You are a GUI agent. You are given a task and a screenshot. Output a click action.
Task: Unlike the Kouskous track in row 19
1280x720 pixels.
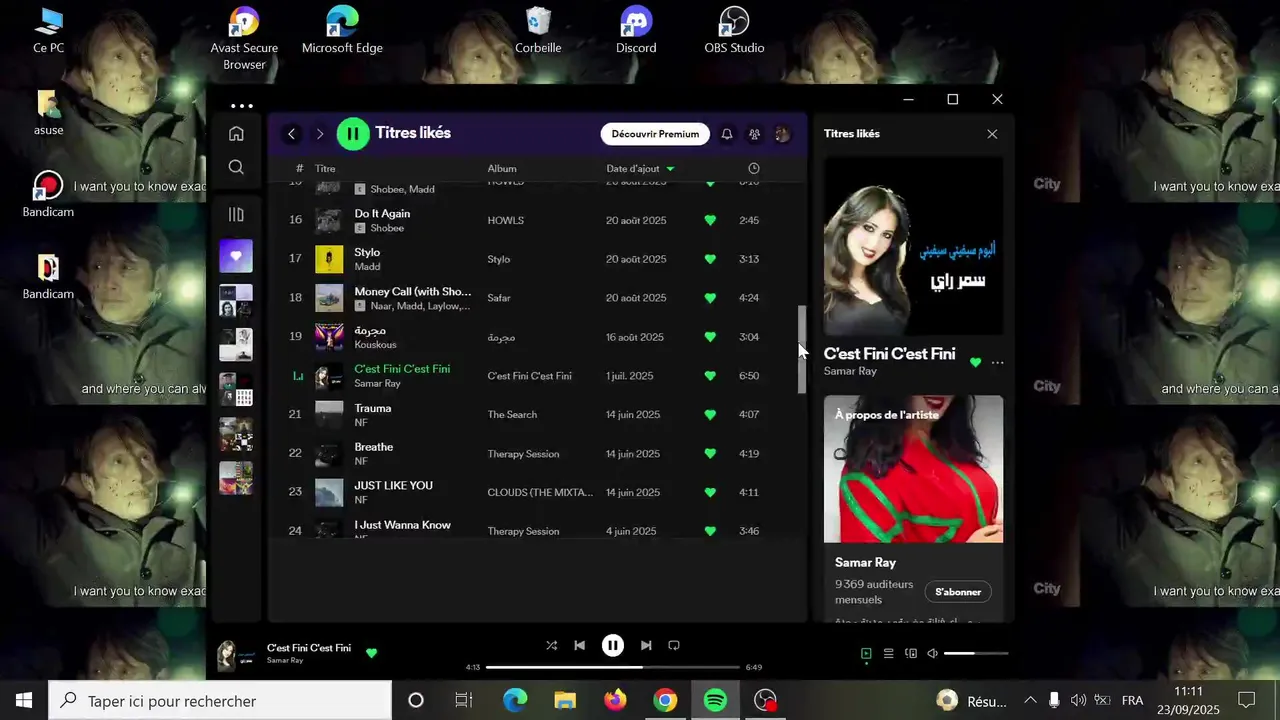tap(710, 337)
